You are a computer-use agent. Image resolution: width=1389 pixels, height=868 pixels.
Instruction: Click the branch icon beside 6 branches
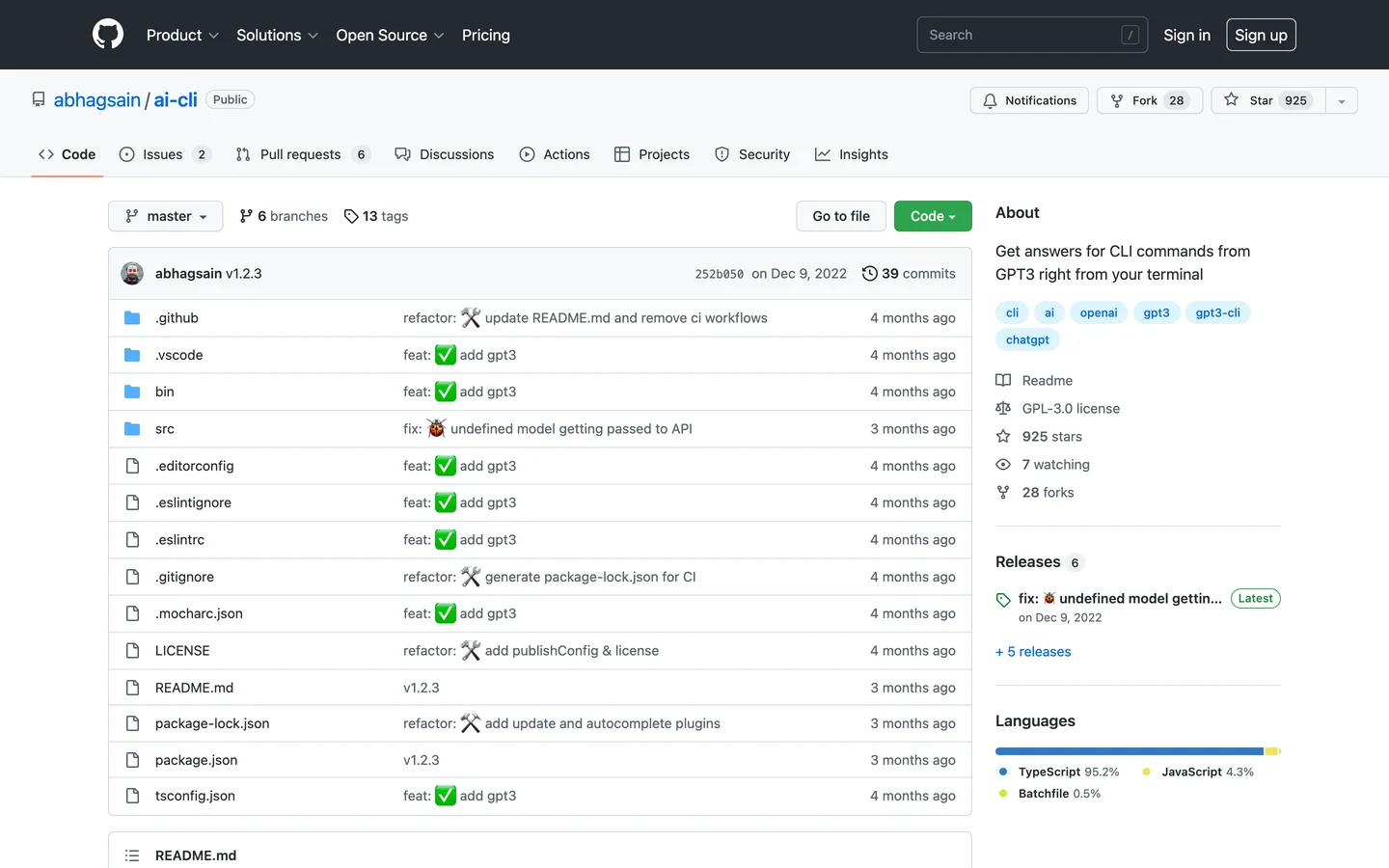pos(246,216)
